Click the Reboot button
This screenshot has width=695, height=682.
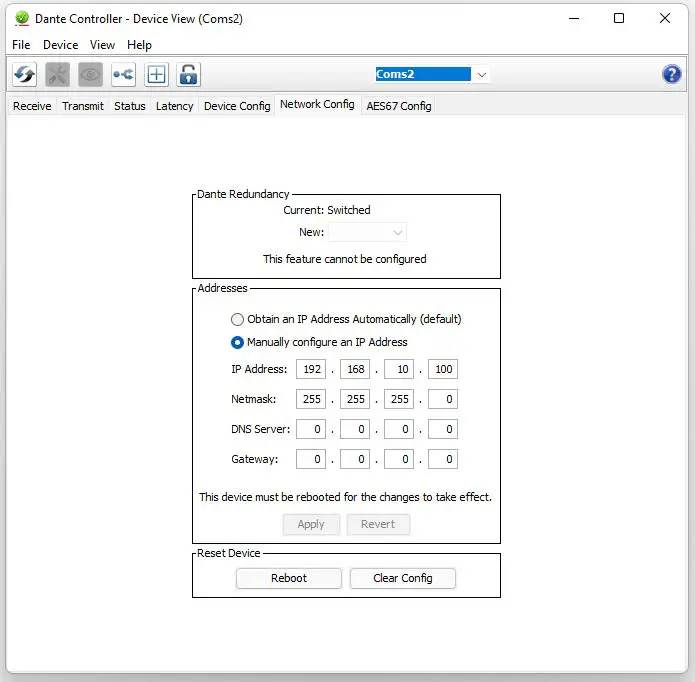[289, 578]
